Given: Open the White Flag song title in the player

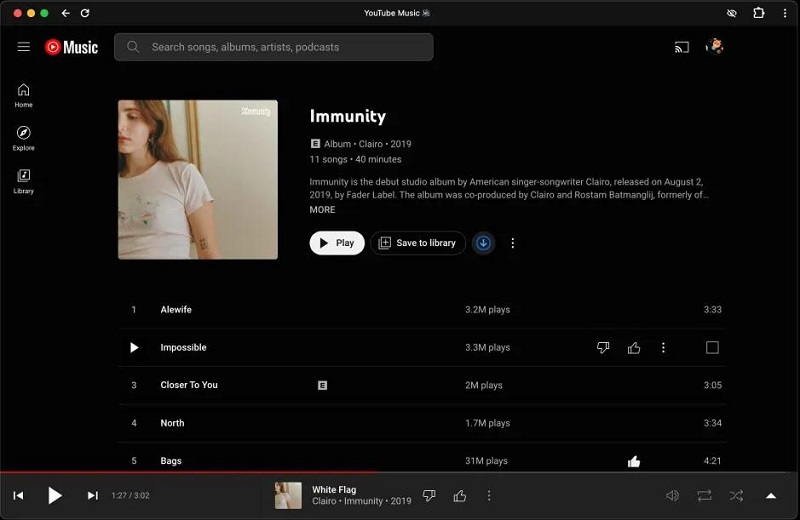Looking at the screenshot, I should tap(334, 490).
